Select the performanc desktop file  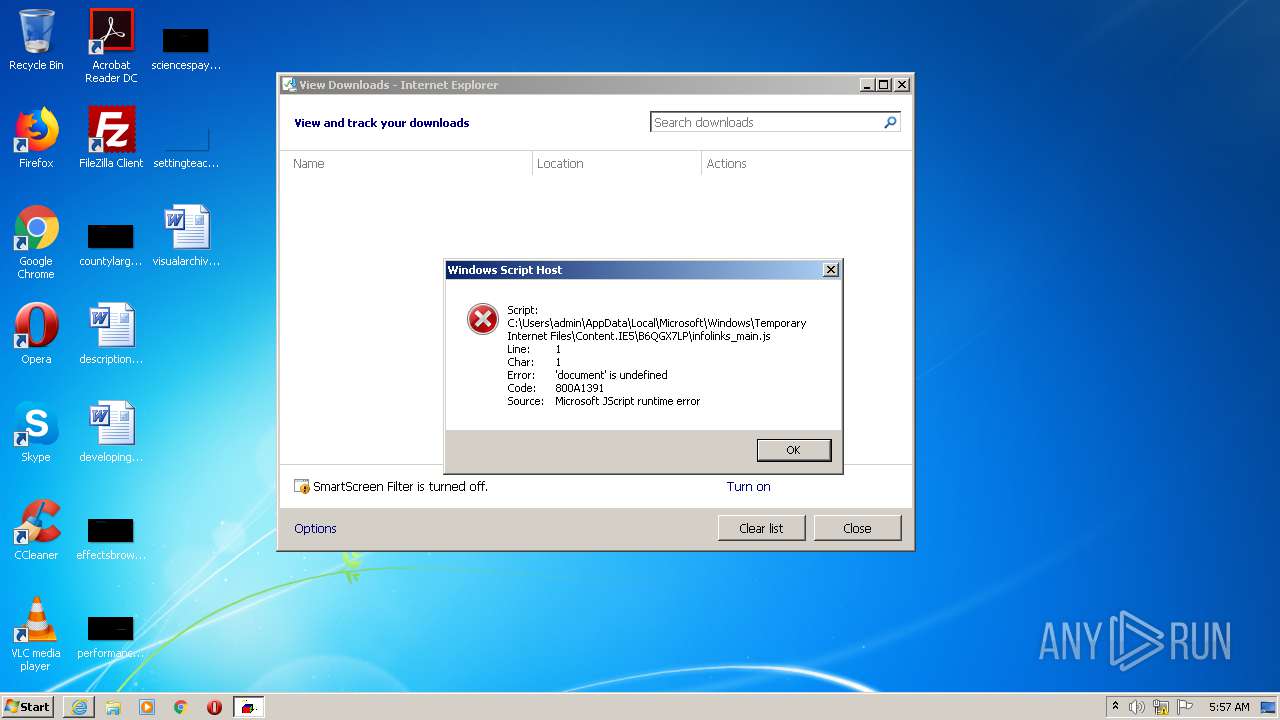tap(111, 636)
